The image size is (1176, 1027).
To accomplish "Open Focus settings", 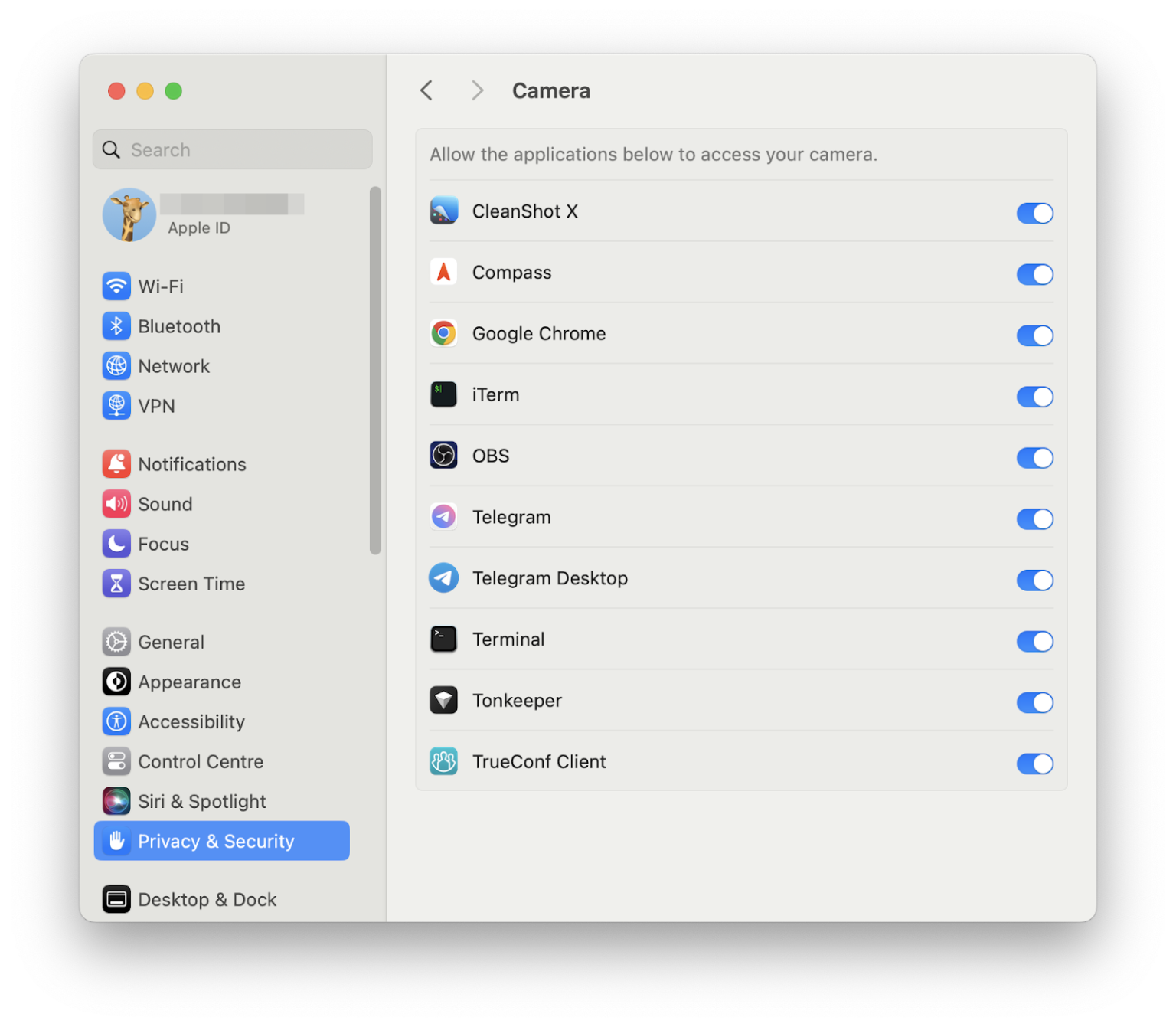I will tap(163, 544).
